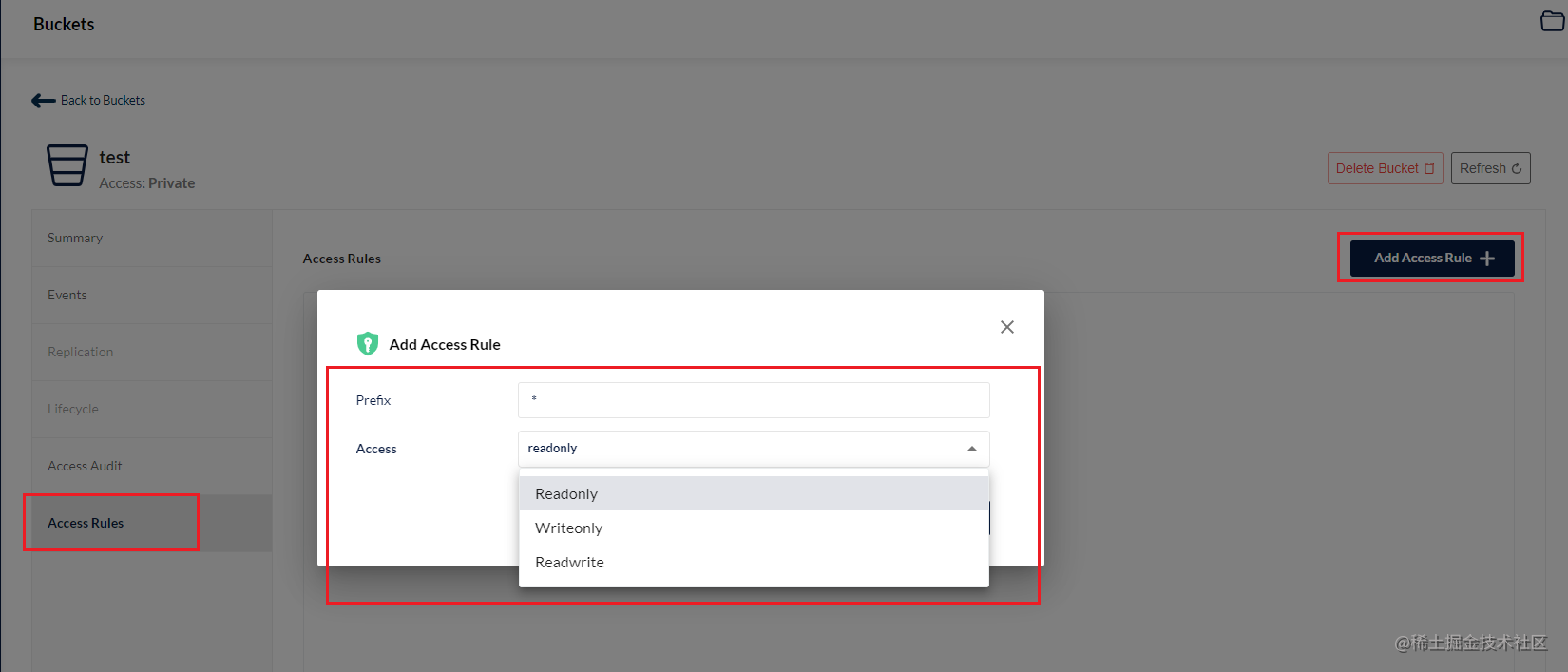This screenshot has width=1568, height=672.
Task: Click the Delete Bucket button
Action: coord(1386,168)
